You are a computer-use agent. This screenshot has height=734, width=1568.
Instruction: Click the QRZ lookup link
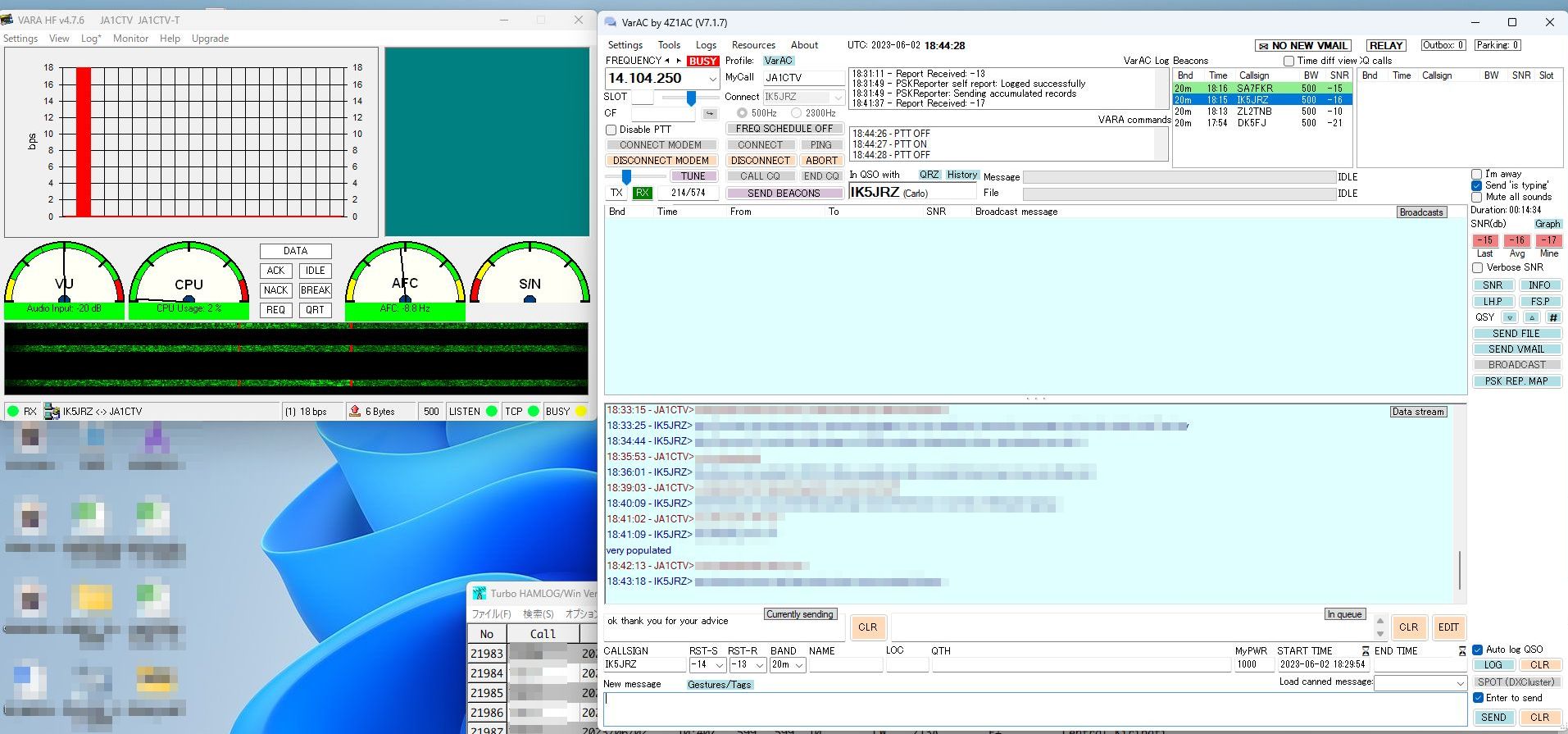929,175
